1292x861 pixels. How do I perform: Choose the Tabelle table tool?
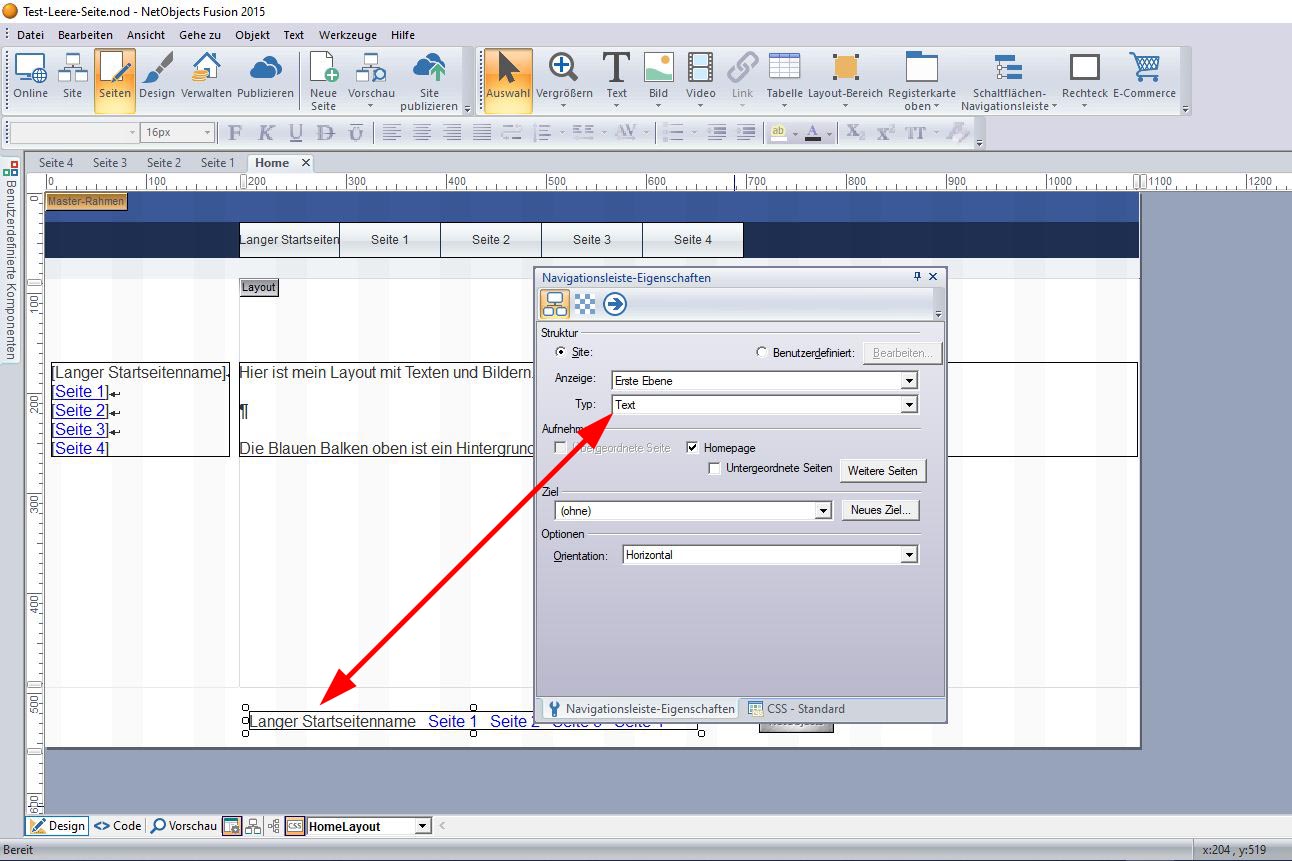click(x=784, y=76)
